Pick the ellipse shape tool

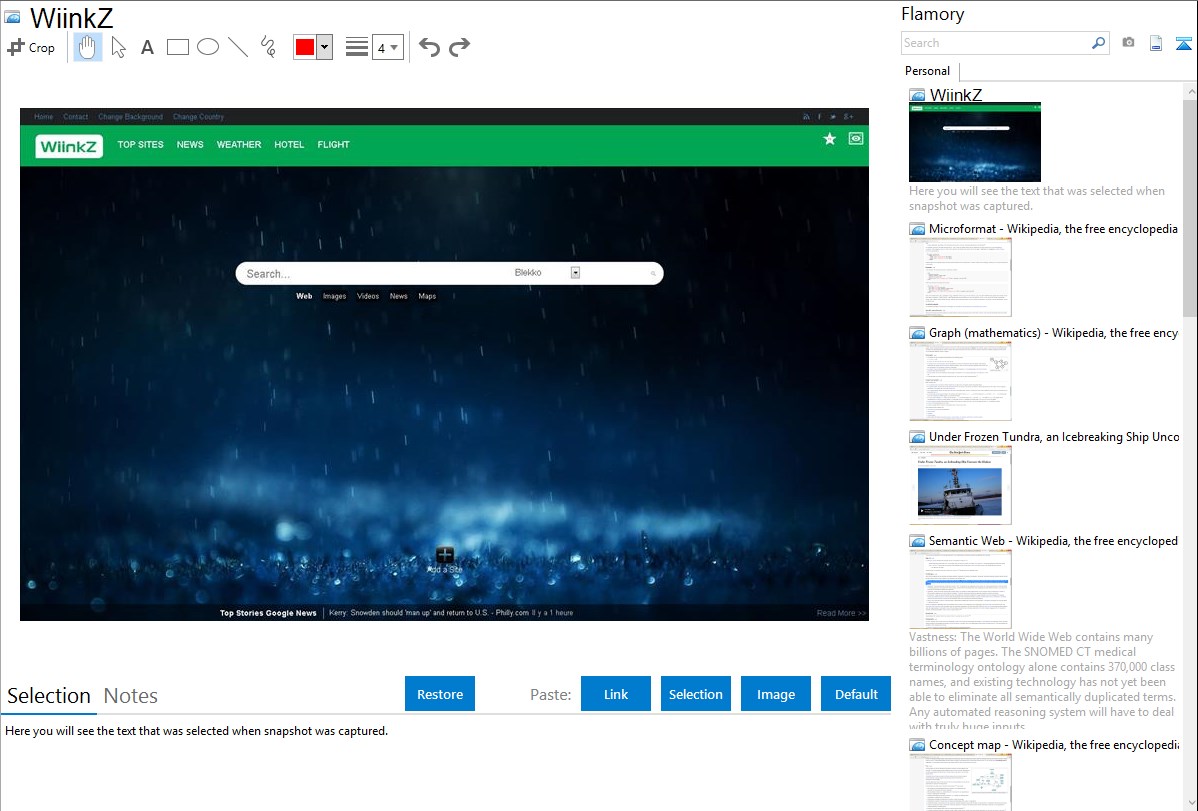pyautogui.click(x=208, y=47)
